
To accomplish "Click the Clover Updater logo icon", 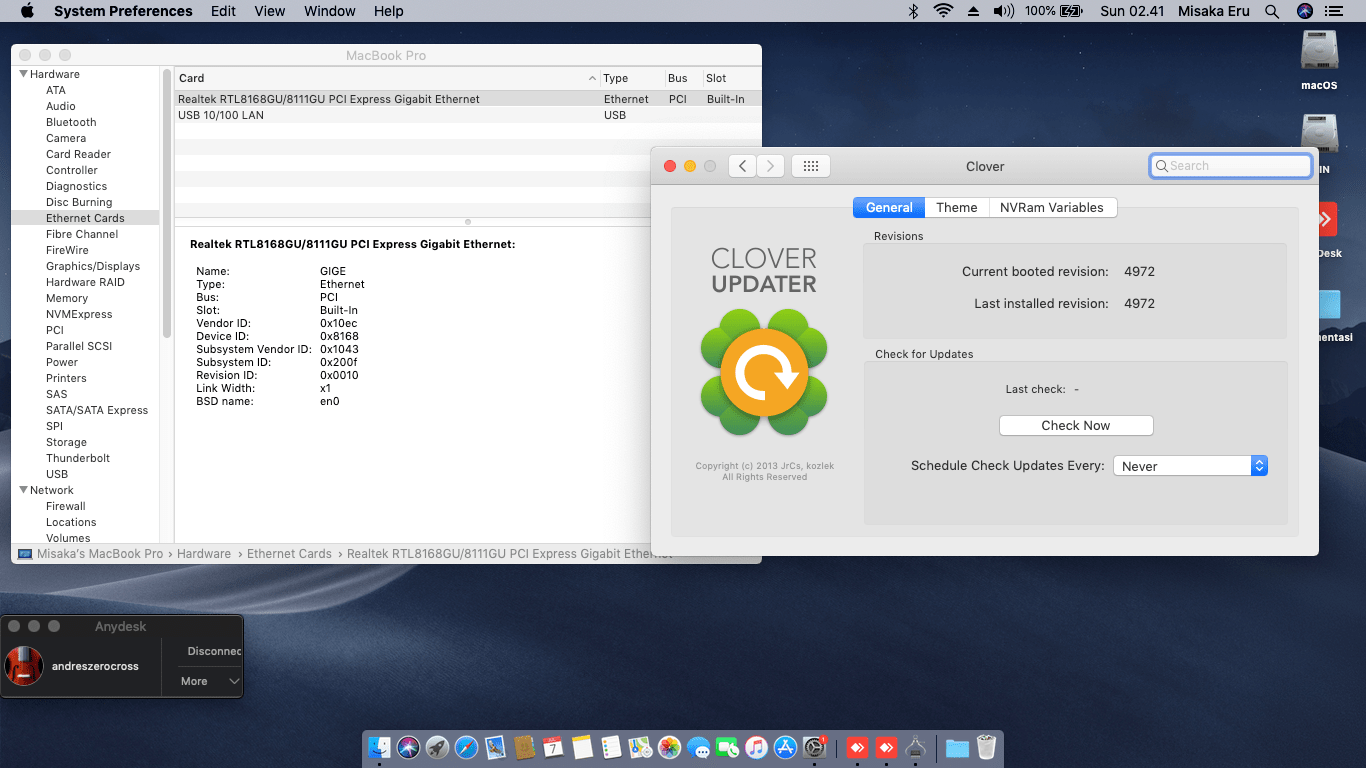I will [764, 372].
